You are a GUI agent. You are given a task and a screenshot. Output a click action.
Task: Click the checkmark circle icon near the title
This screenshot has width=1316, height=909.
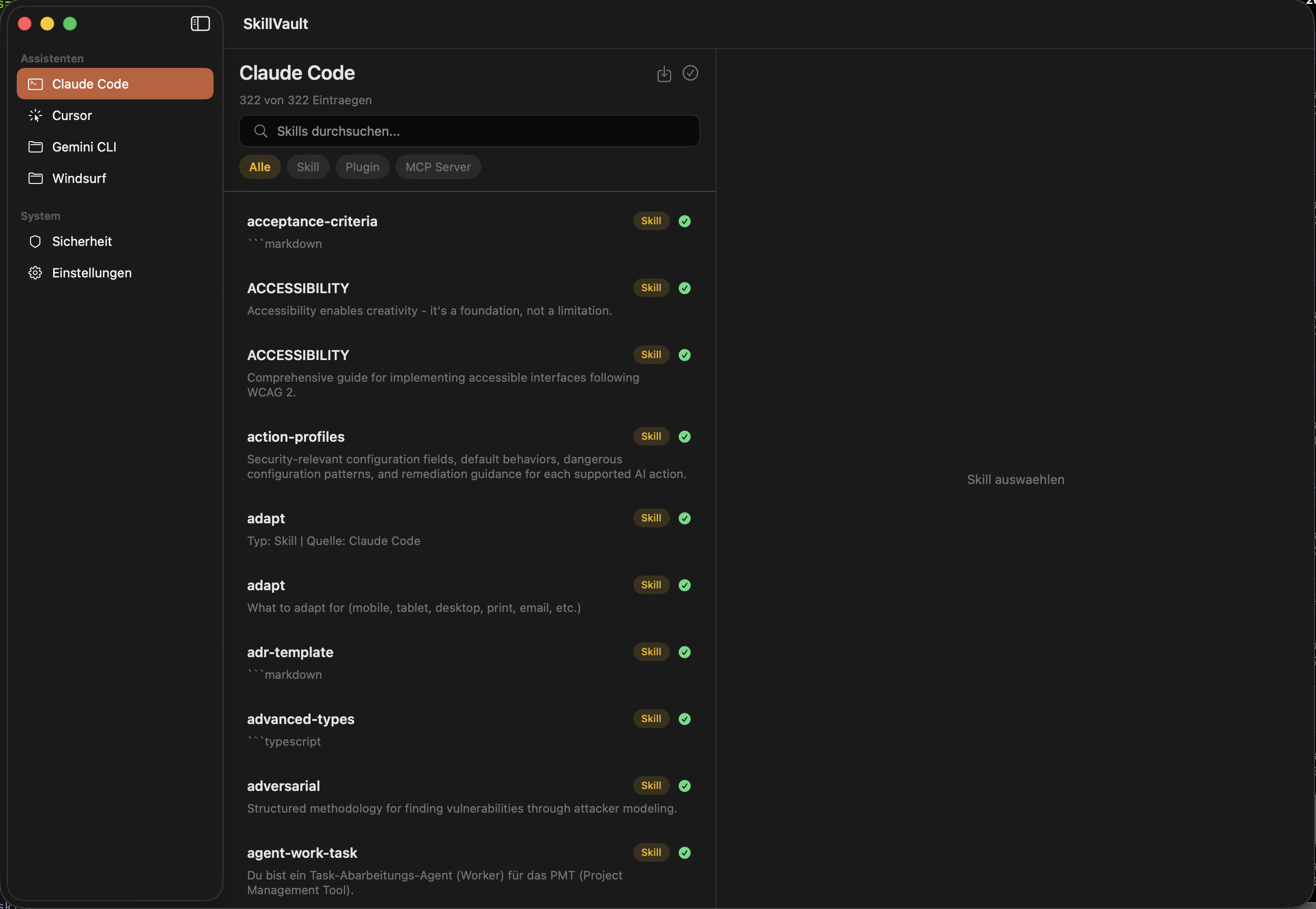[690, 73]
